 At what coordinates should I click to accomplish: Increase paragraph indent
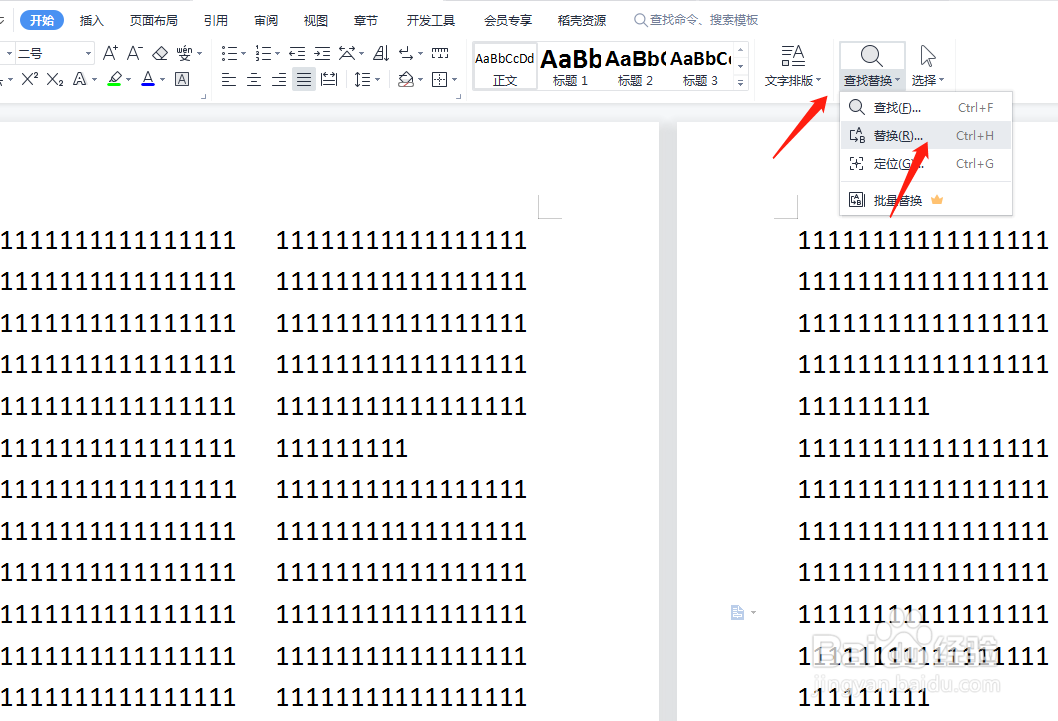(322, 53)
